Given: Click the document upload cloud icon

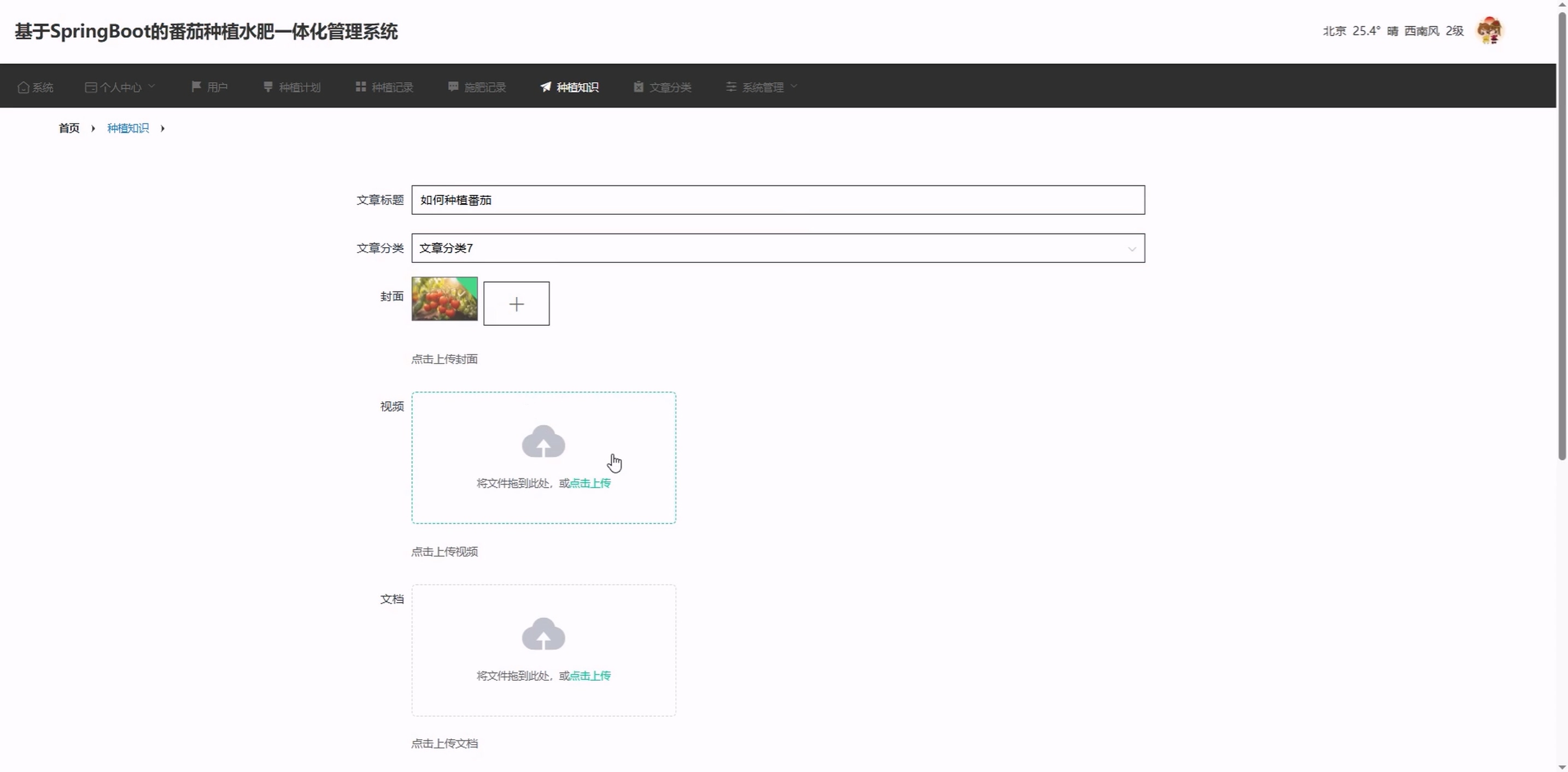Looking at the screenshot, I should pyautogui.click(x=543, y=634).
